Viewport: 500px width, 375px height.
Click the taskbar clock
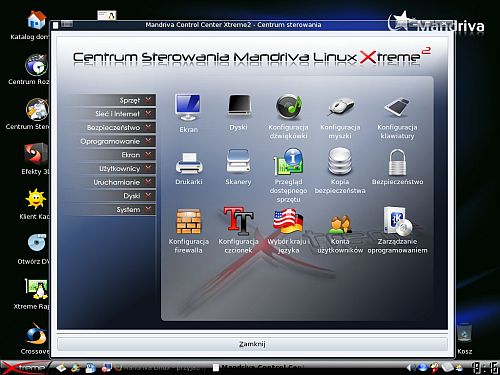click(x=485, y=367)
